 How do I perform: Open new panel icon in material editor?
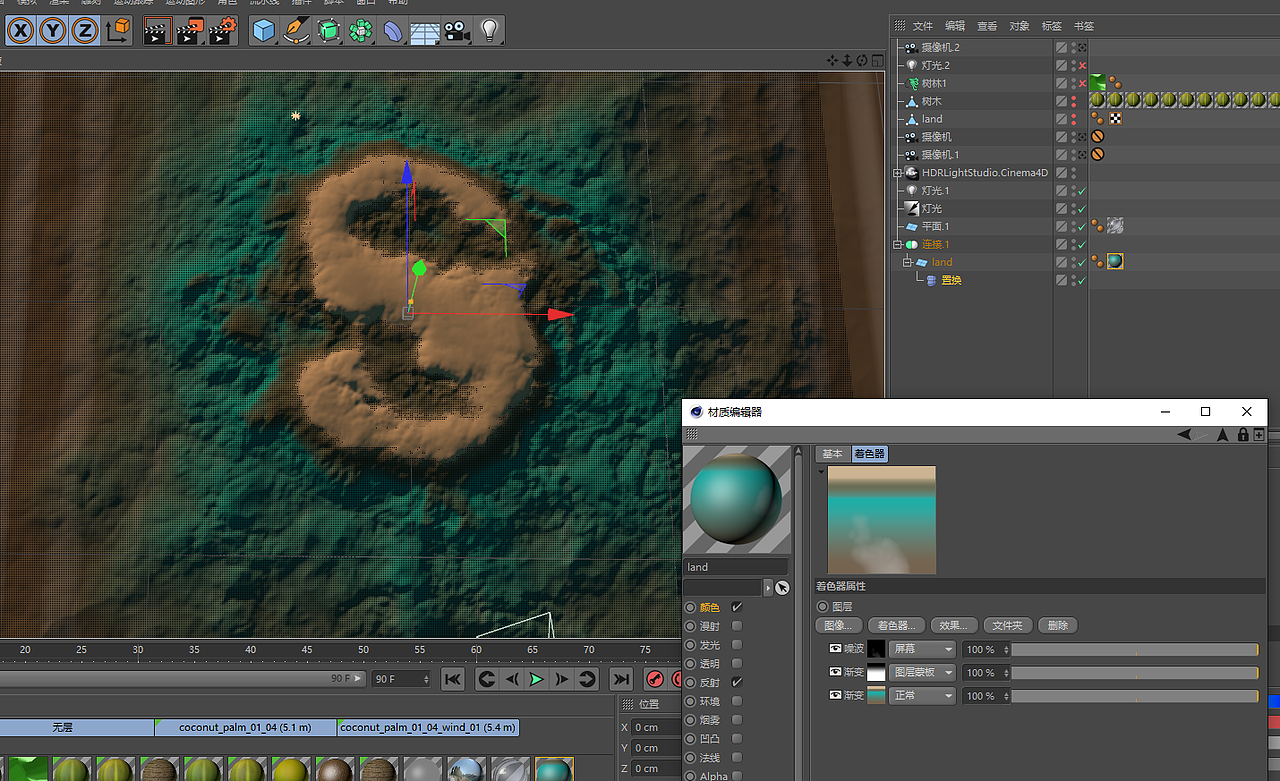1259,435
